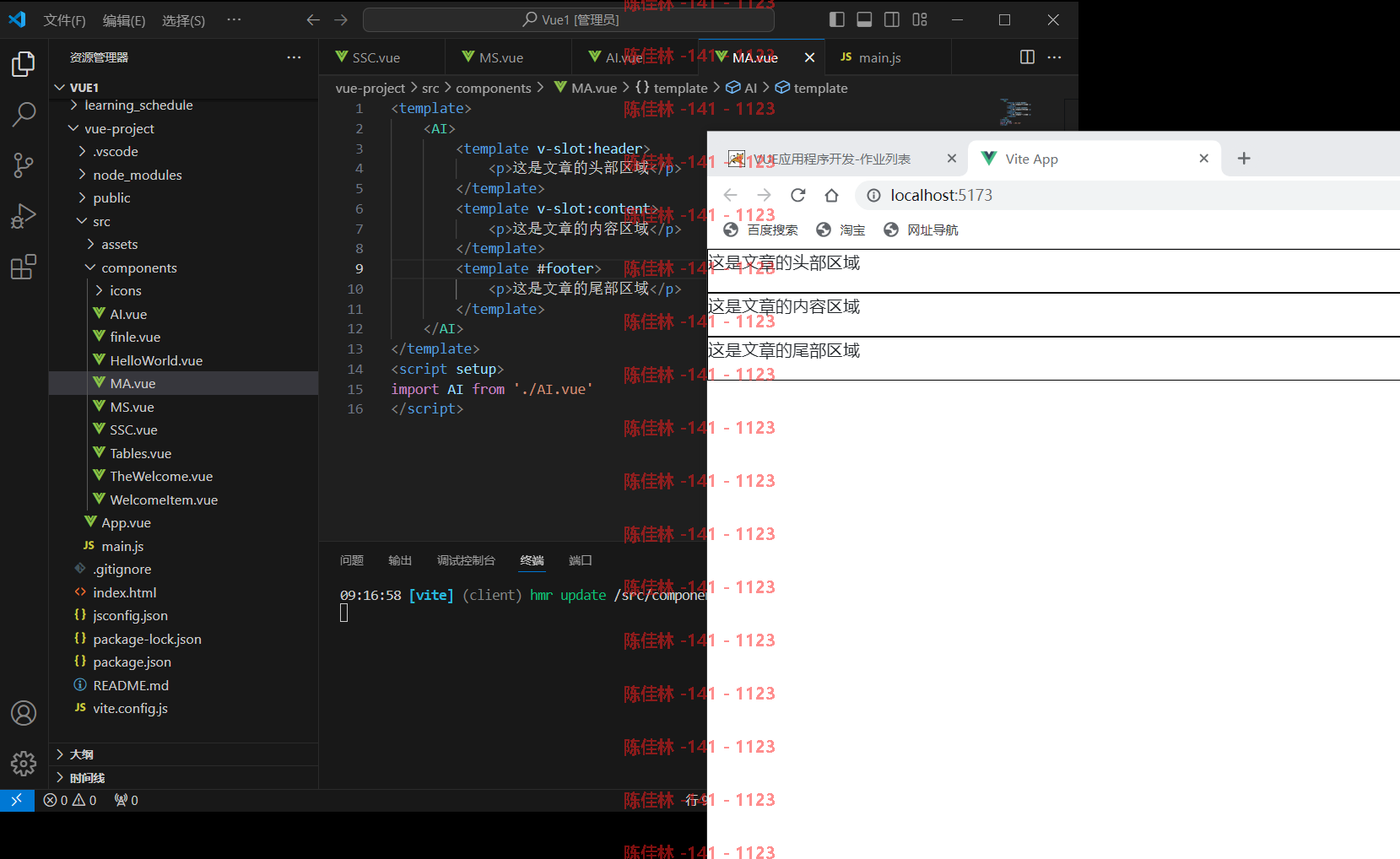
Task: Go back with navigation arrow in VS Code
Action: point(313,19)
